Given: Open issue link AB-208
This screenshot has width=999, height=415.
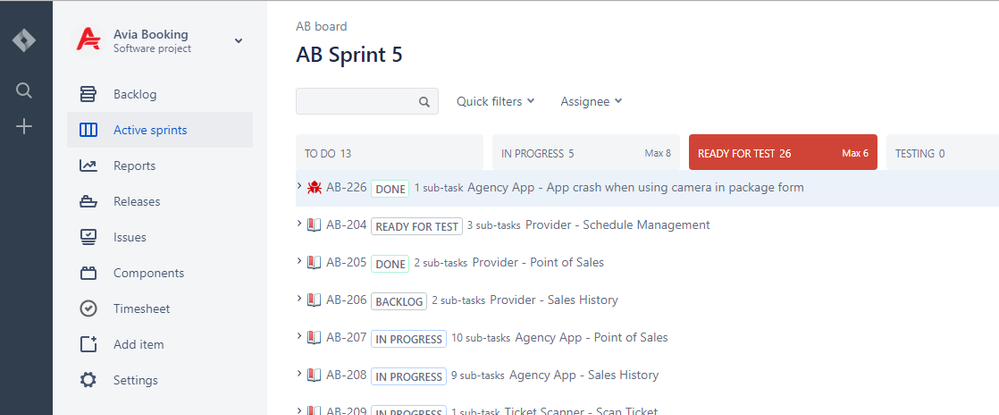Looking at the screenshot, I should [346, 375].
